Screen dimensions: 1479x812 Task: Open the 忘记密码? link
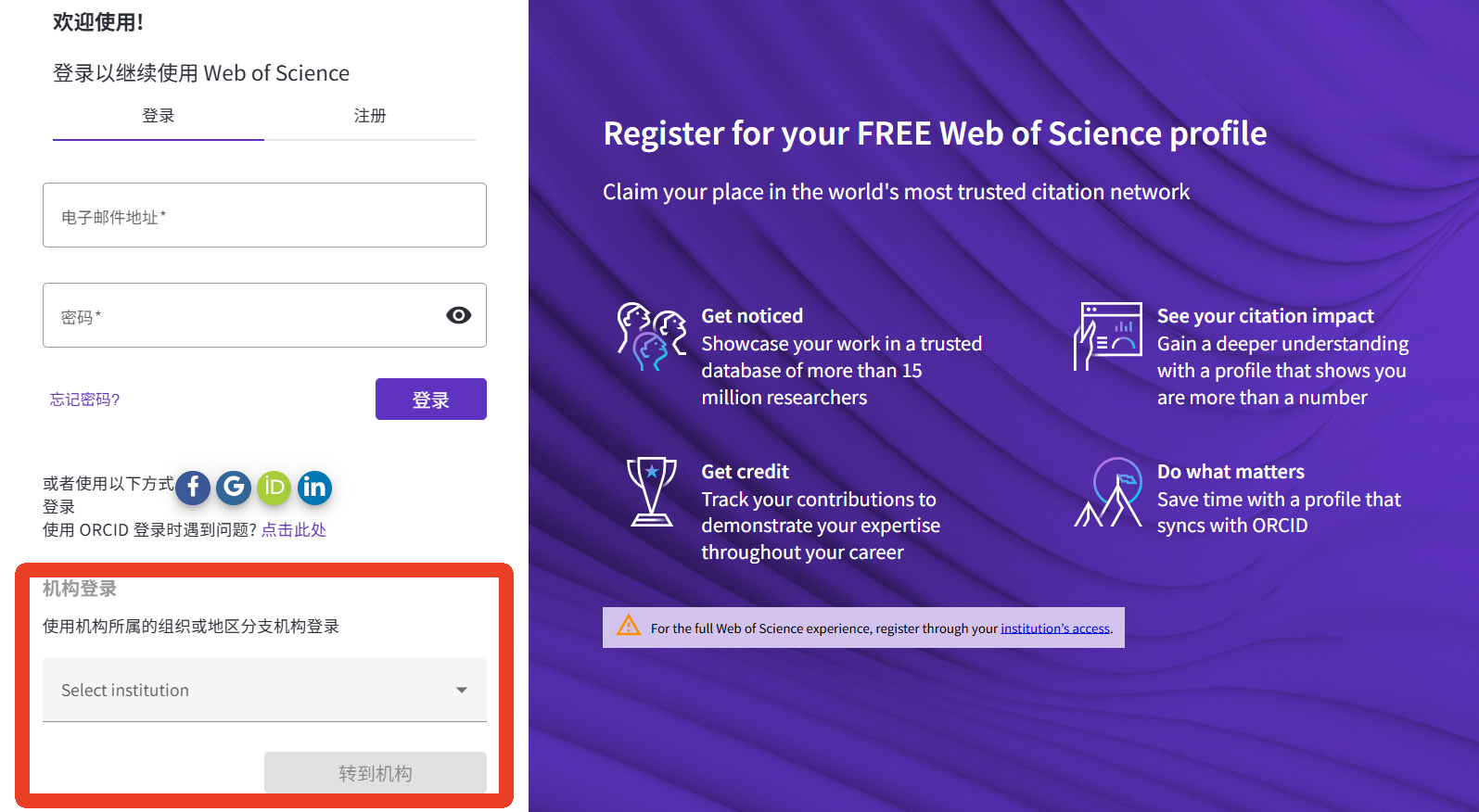84,400
